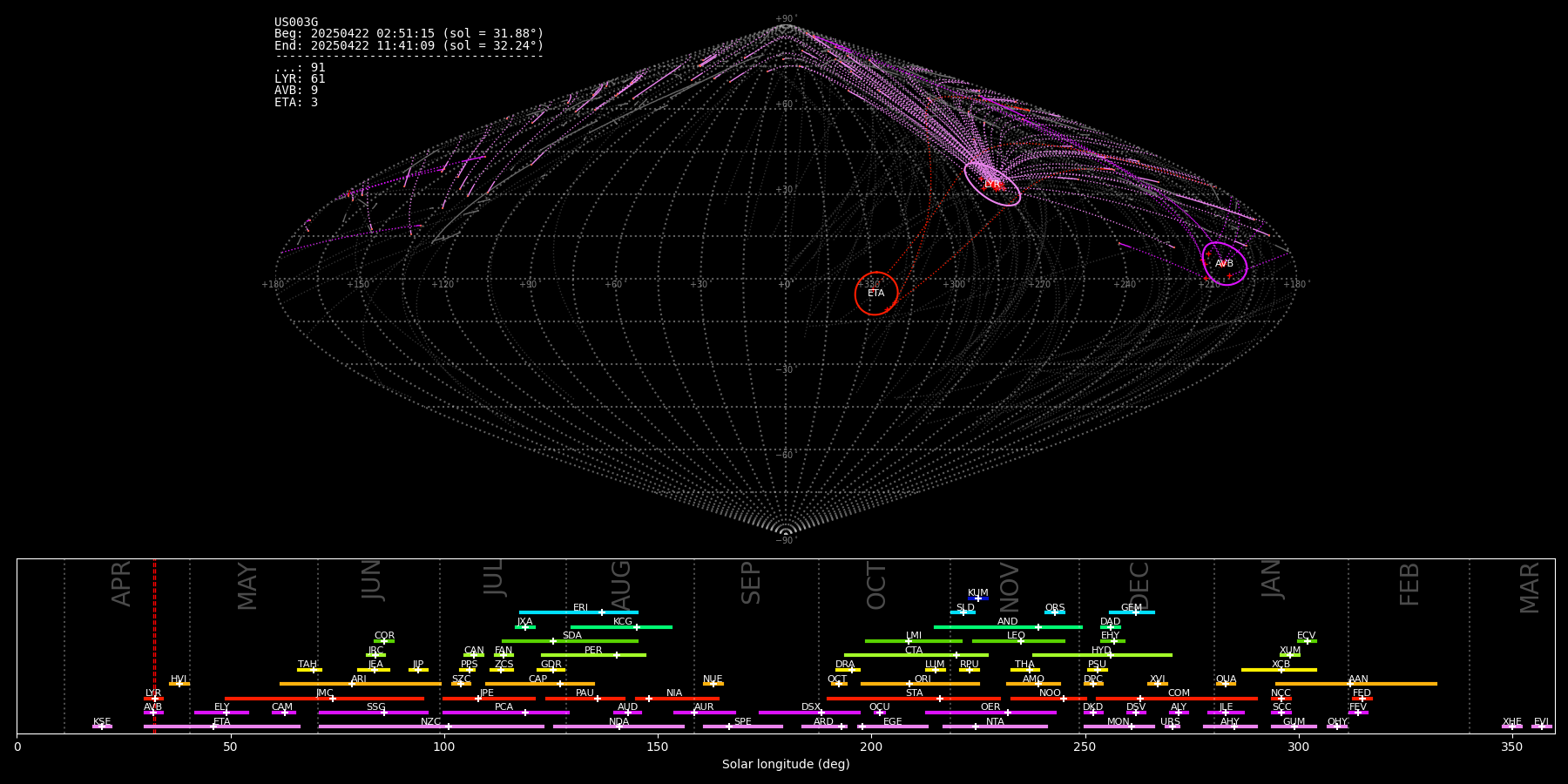Select the MAR month label
This screenshot has height=784, width=1568.
[1530, 587]
